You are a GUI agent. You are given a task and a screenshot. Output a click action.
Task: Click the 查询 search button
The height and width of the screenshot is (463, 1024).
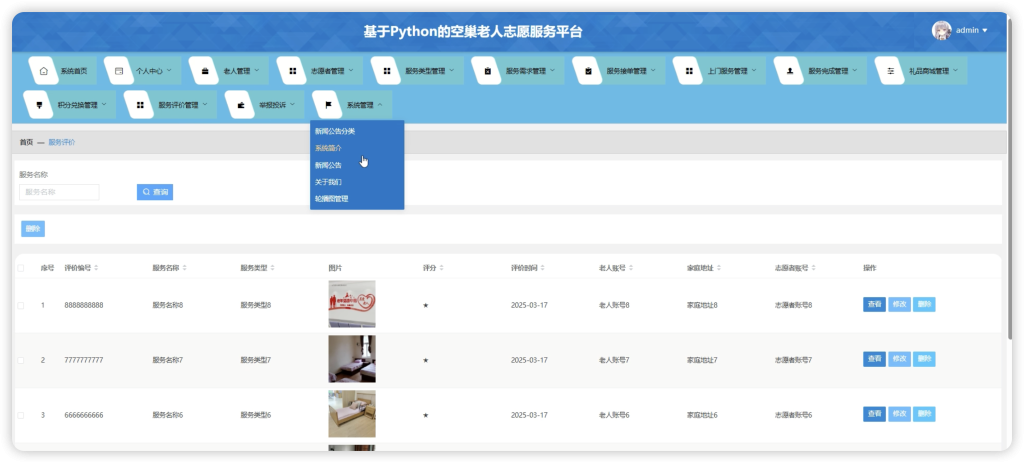click(155, 192)
